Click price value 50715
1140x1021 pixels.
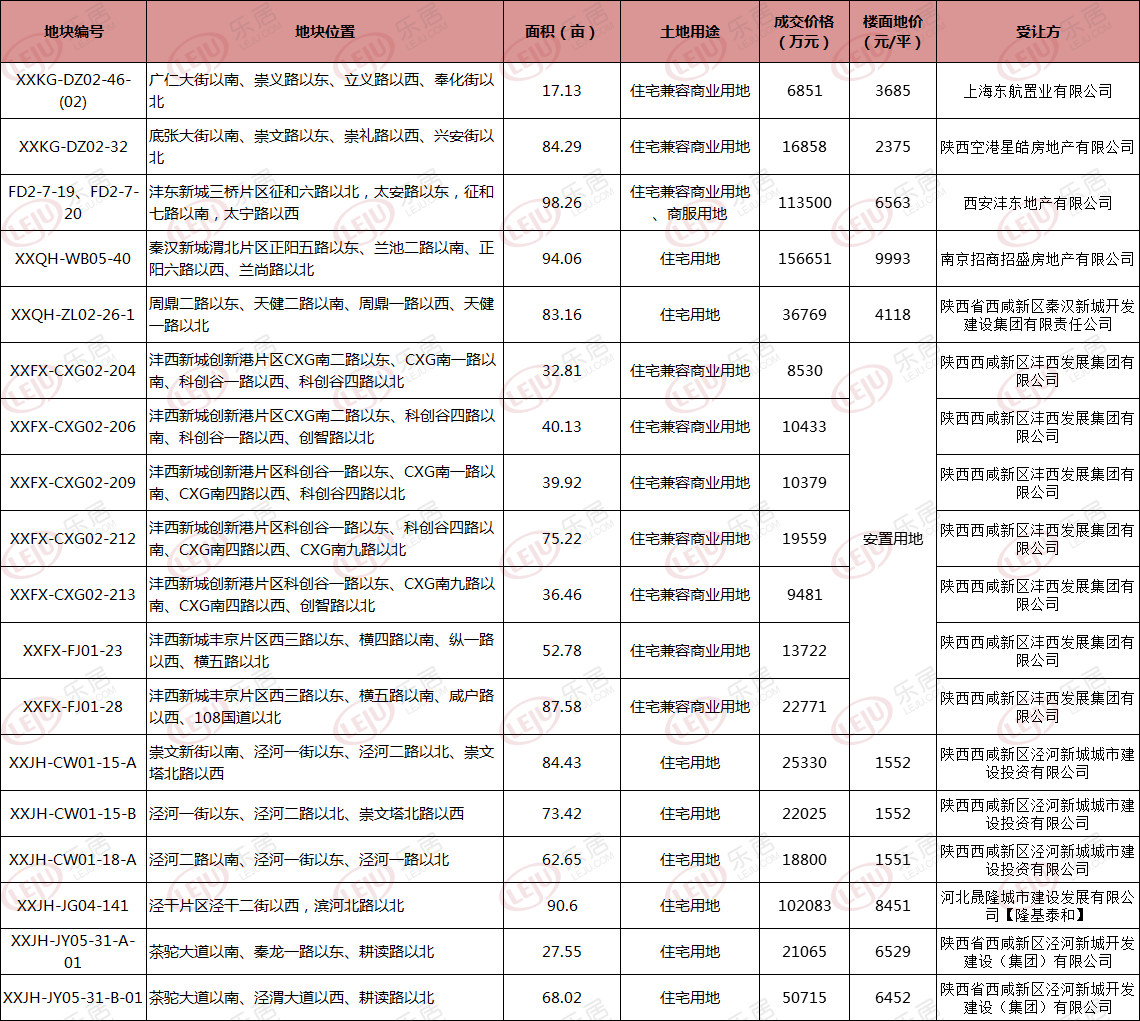pos(804,998)
